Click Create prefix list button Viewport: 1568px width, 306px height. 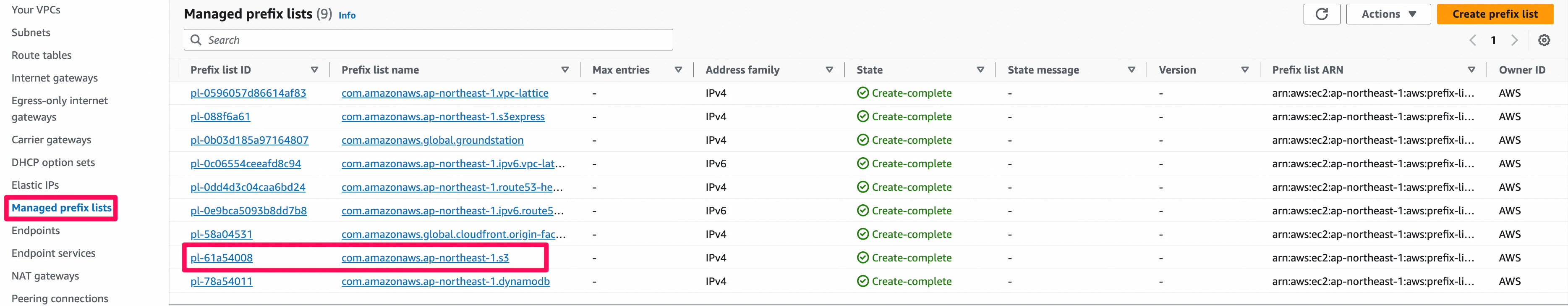point(1495,14)
